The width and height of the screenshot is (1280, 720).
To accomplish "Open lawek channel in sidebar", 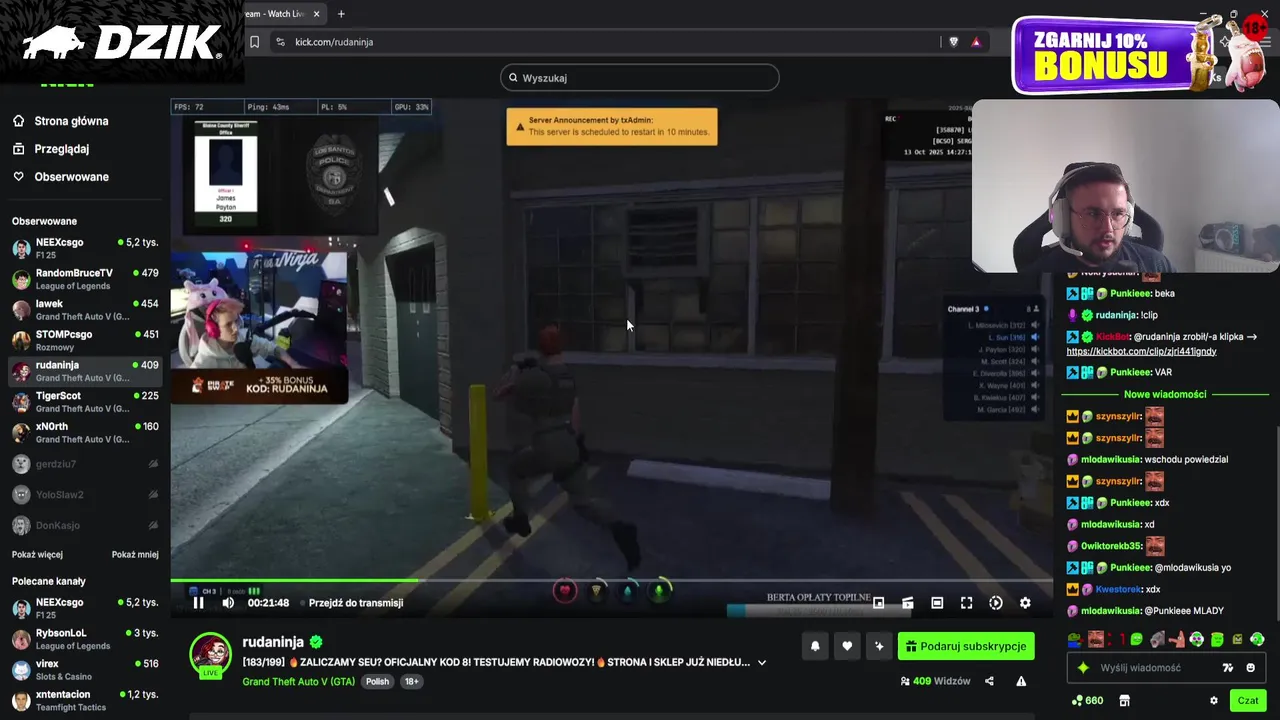I will [x=85, y=310].
